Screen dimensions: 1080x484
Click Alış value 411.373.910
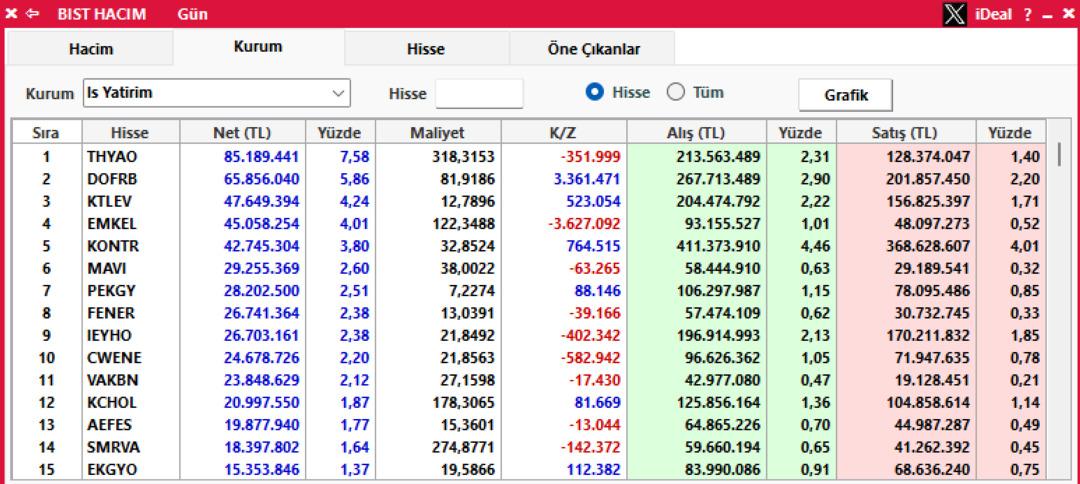(x=721, y=246)
